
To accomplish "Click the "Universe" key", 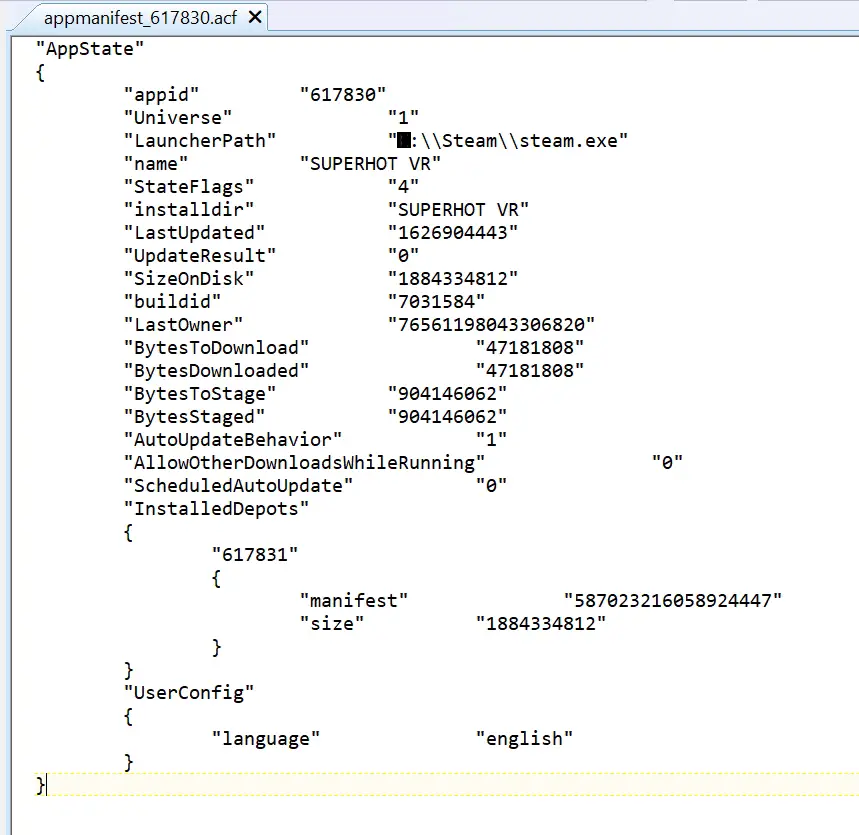I will (x=178, y=118).
